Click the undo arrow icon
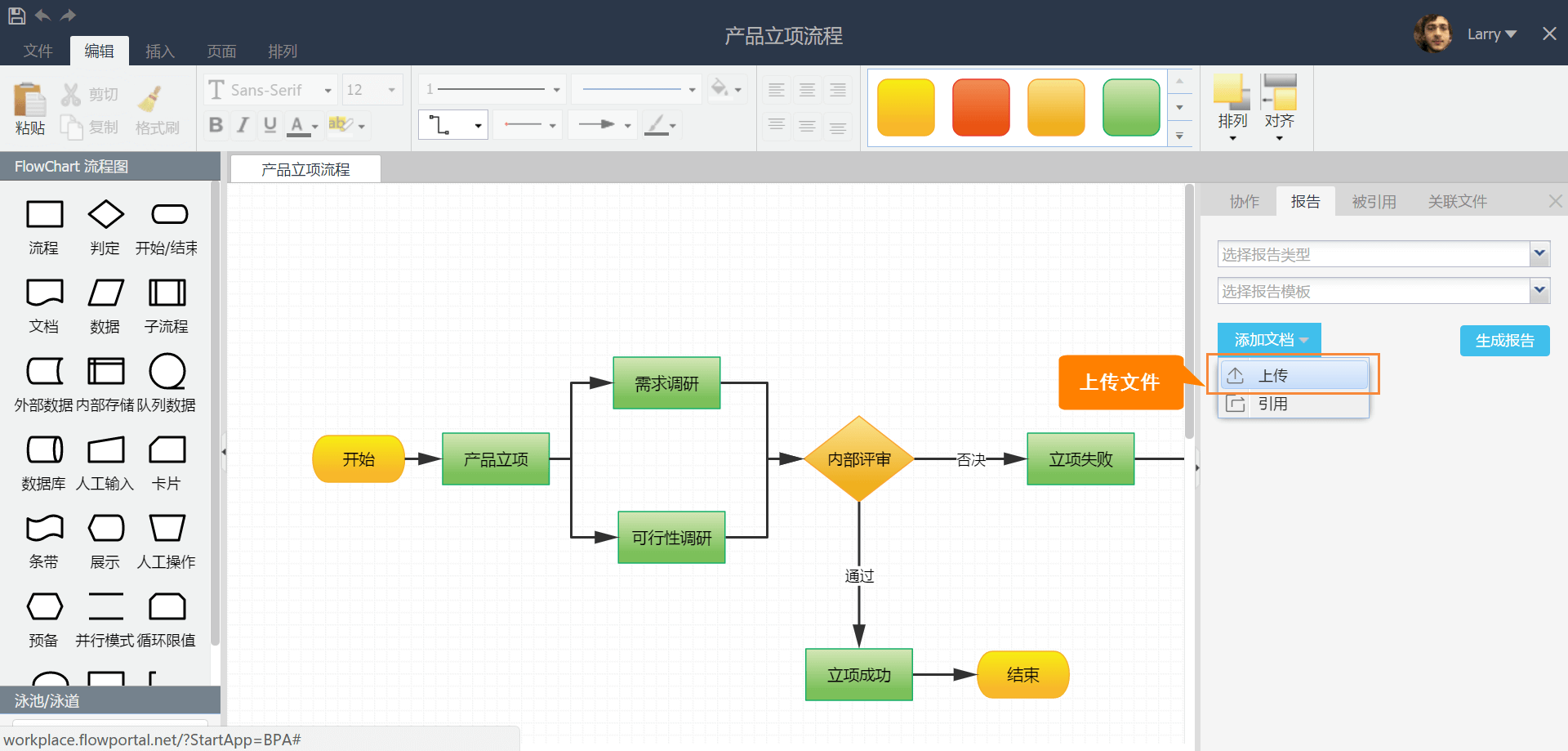Image resolution: width=1568 pixels, height=751 pixels. (x=42, y=16)
